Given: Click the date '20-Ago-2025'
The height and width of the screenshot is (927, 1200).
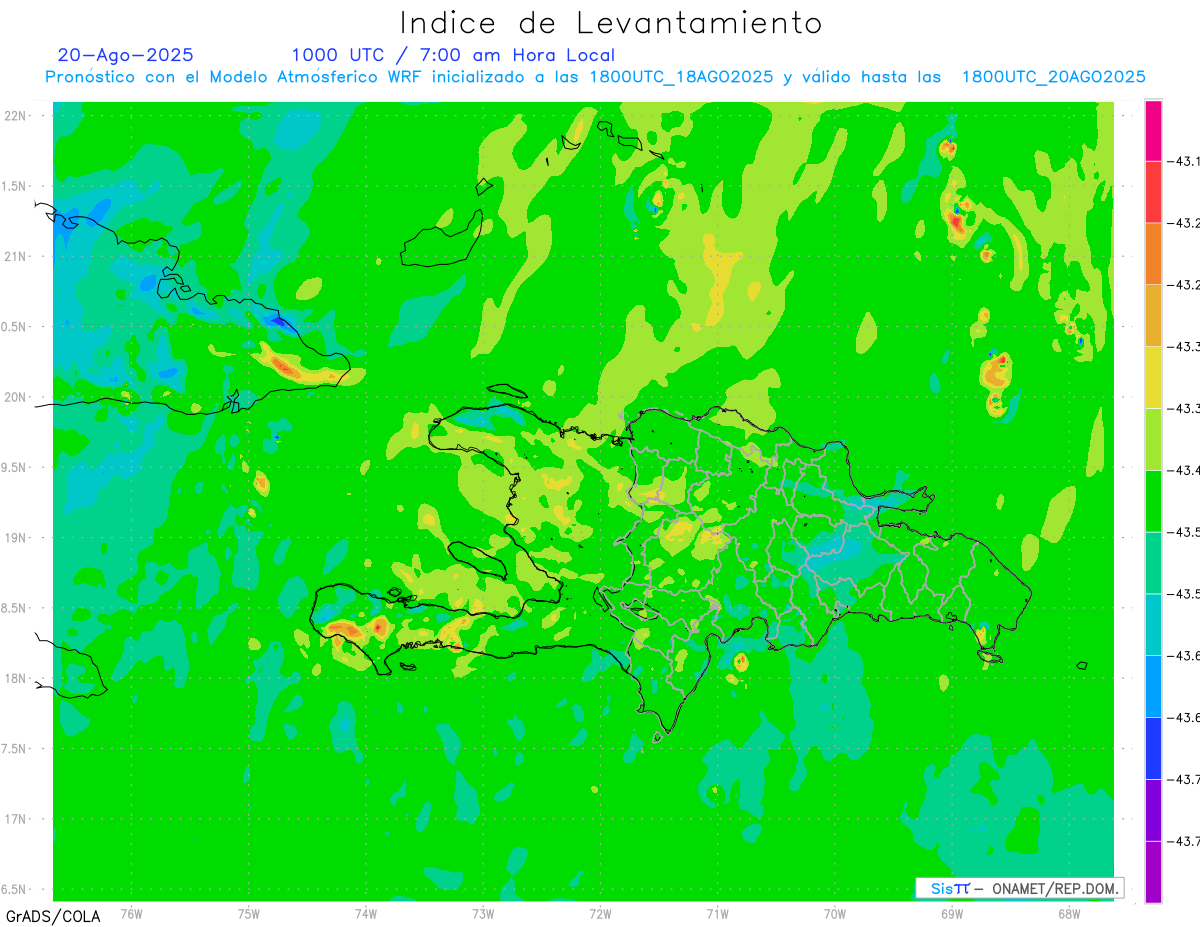Looking at the screenshot, I should tap(126, 55).
